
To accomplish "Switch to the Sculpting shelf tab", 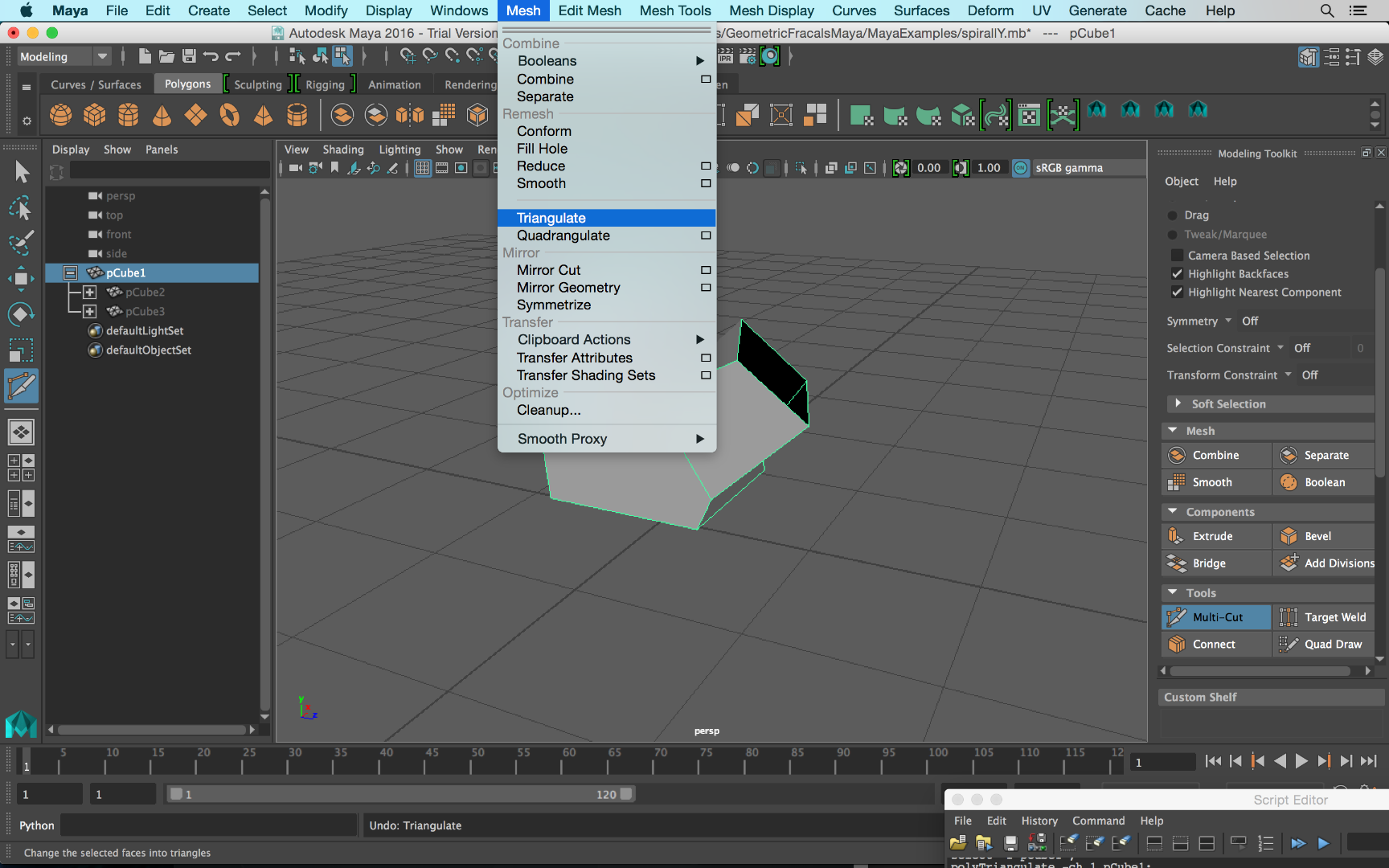I will click(258, 84).
